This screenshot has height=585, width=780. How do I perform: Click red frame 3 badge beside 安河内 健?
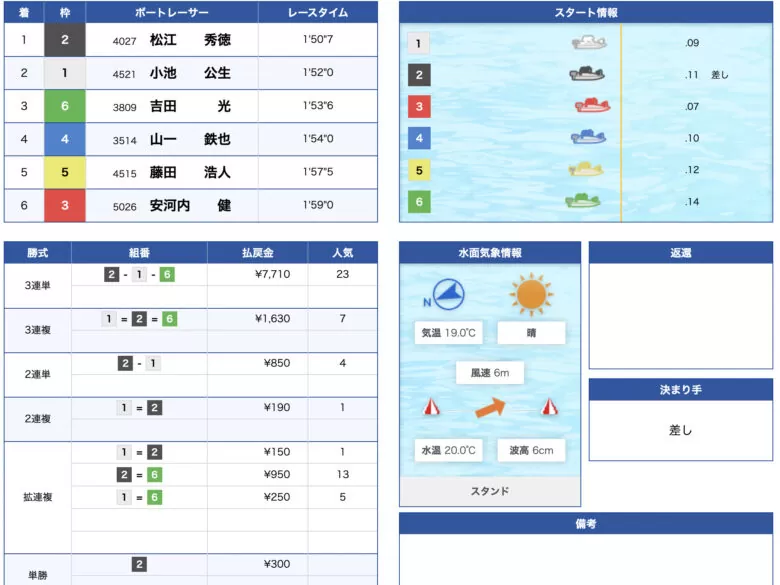(x=65, y=205)
